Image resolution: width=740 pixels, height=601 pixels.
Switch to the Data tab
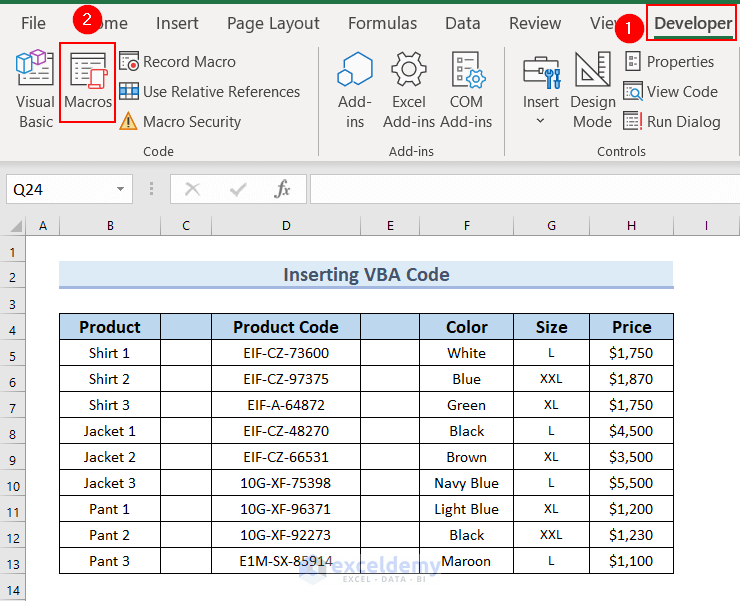tap(462, 23)
